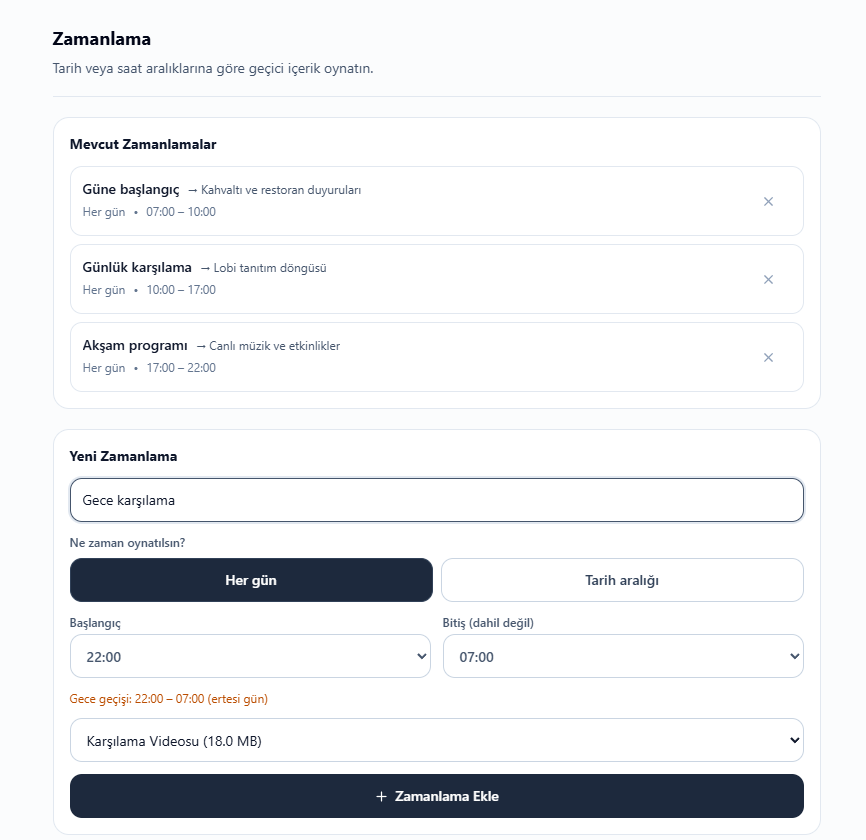The image size is (866, 840).
Task: Click the chevron of the video selector
Action: 794,740
